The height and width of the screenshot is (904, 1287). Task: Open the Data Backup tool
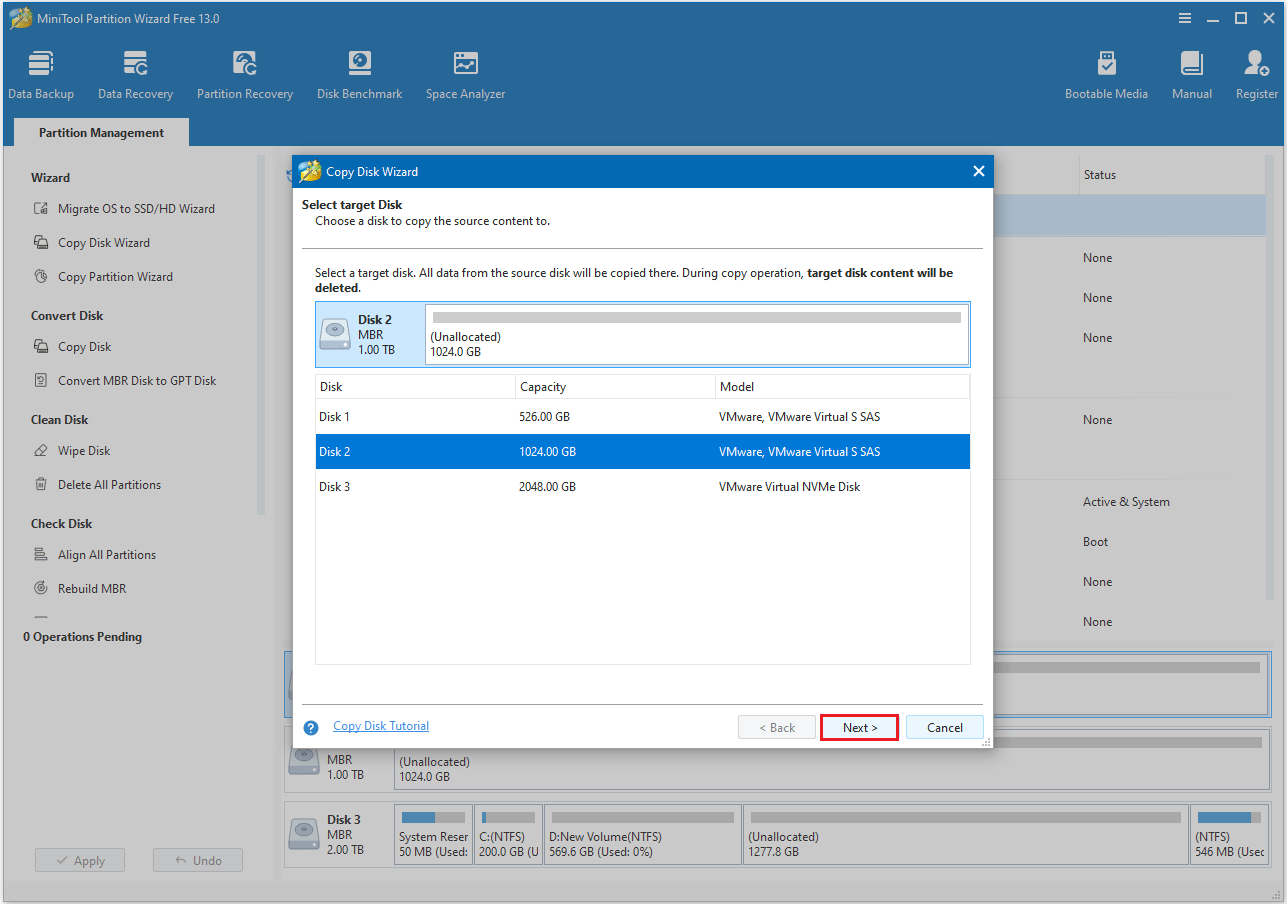(40, 73)
